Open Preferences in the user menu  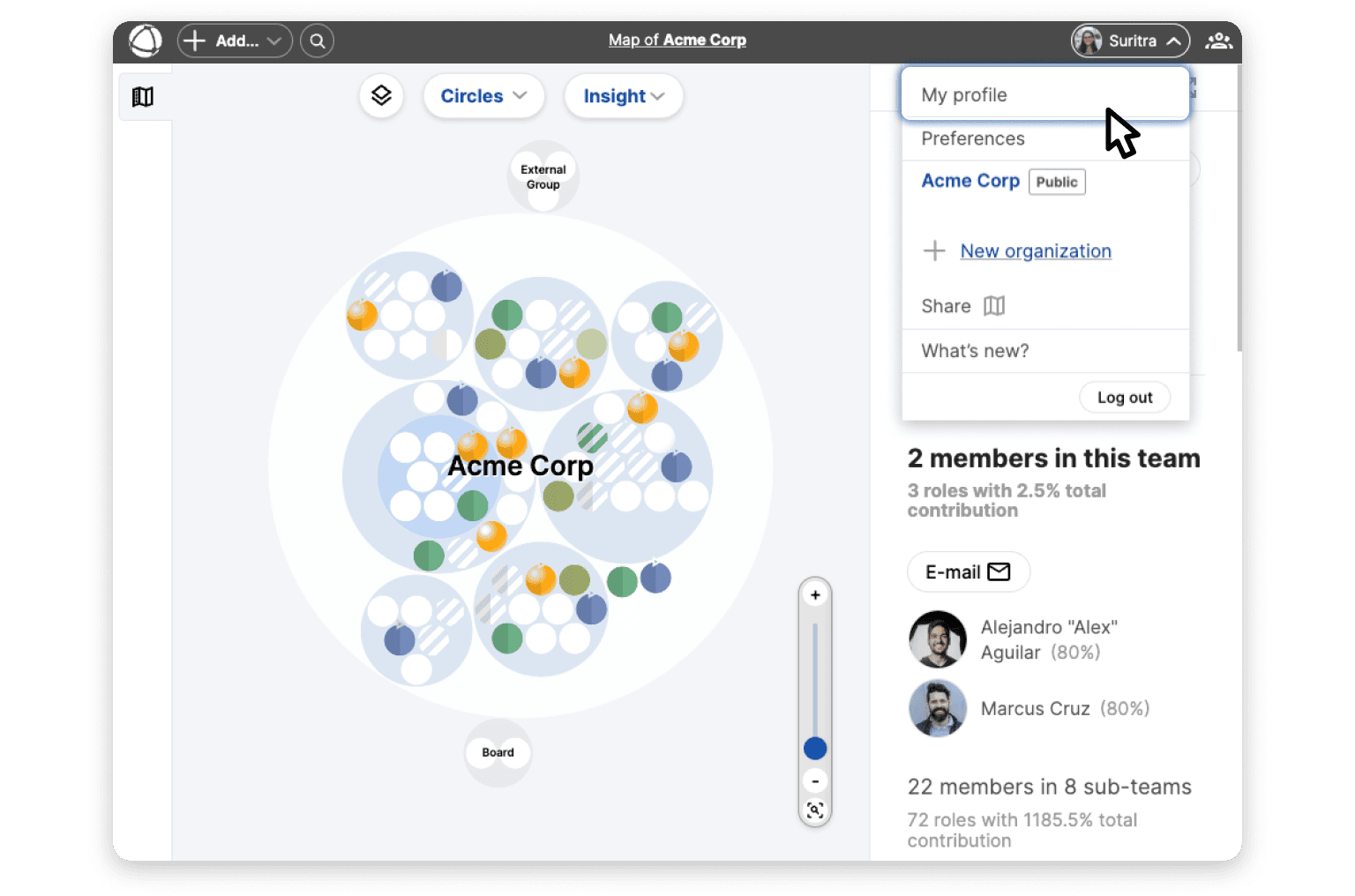click(x=973, y=138)
